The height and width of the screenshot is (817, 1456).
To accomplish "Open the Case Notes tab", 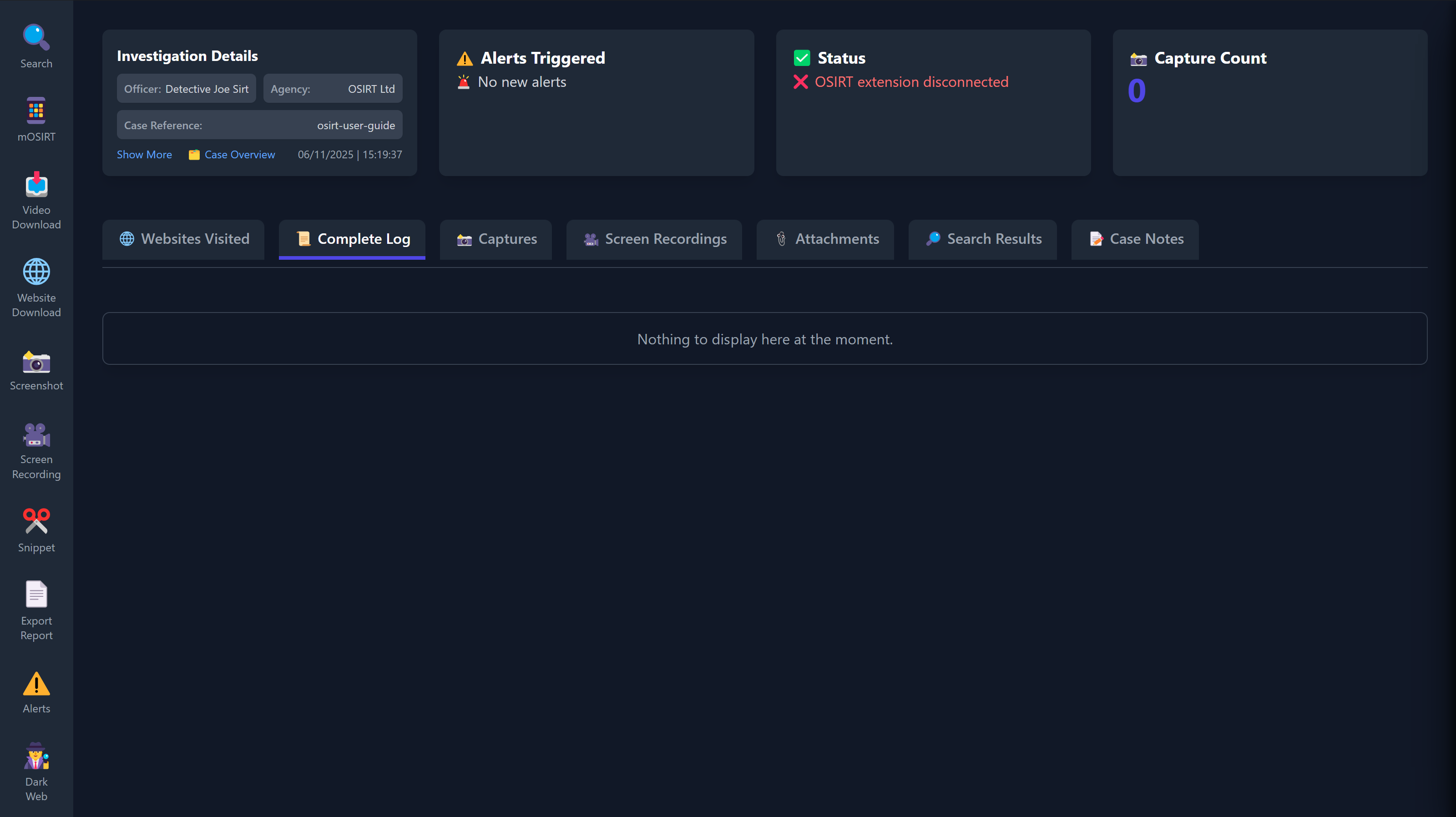I will (x=1134, y=239).
